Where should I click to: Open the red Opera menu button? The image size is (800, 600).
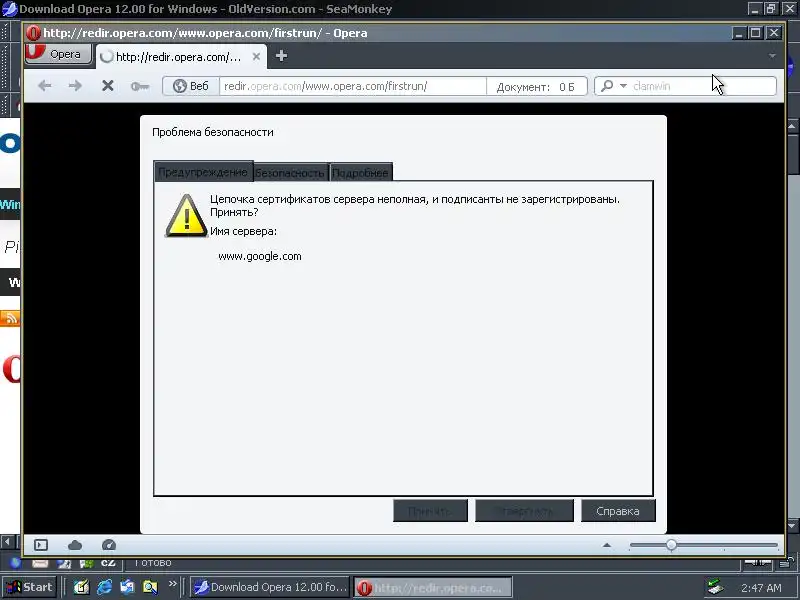point(58,54)
